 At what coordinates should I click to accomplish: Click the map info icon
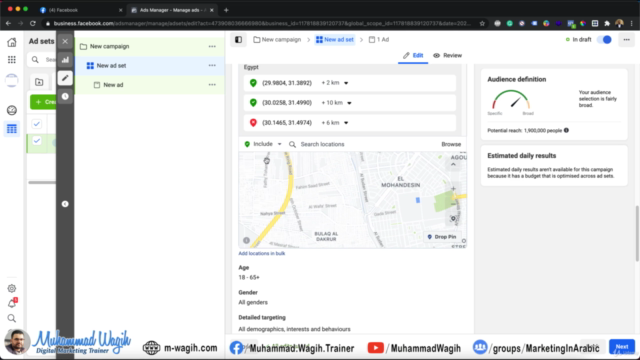247,240
